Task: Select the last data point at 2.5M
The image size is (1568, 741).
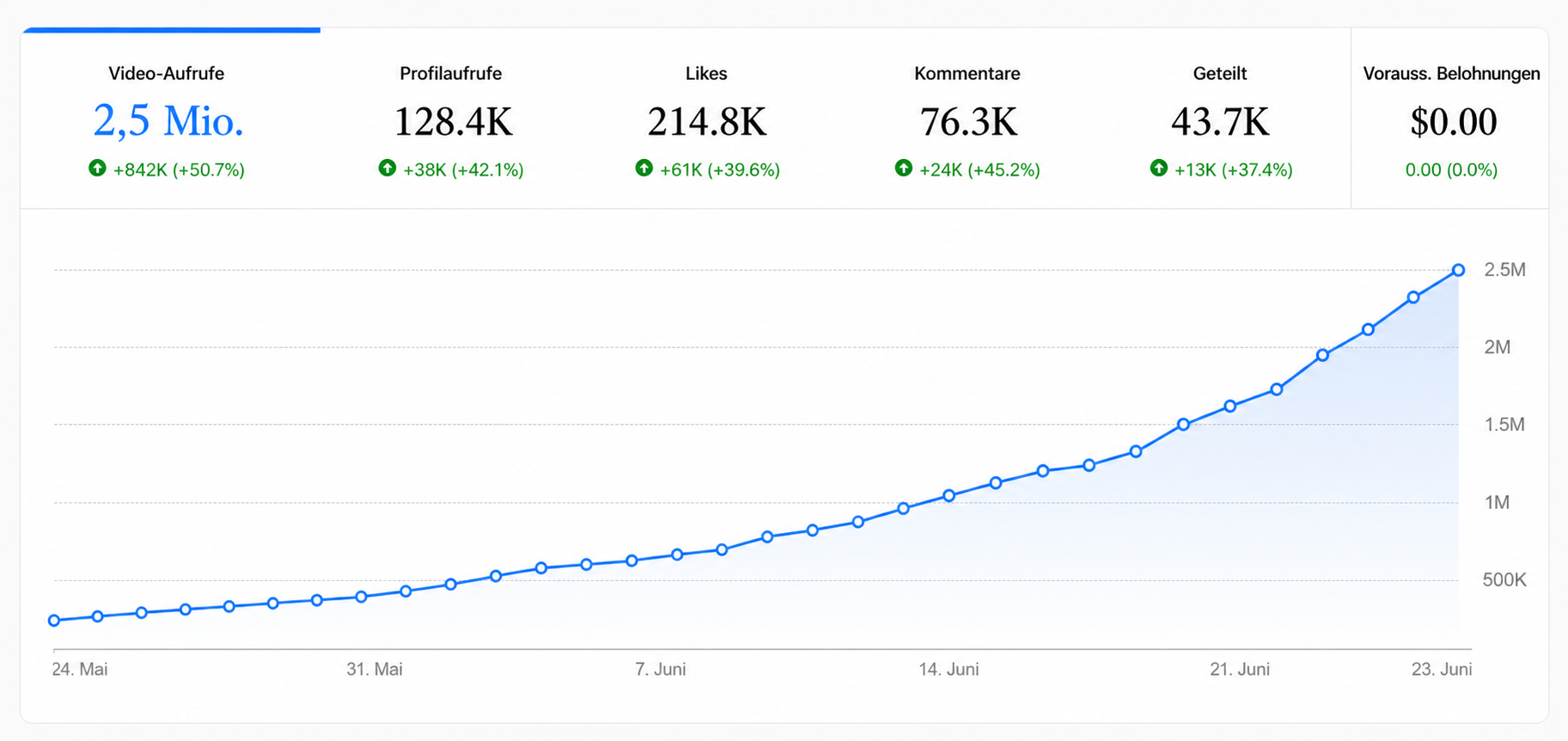Action: (1458, 271)
